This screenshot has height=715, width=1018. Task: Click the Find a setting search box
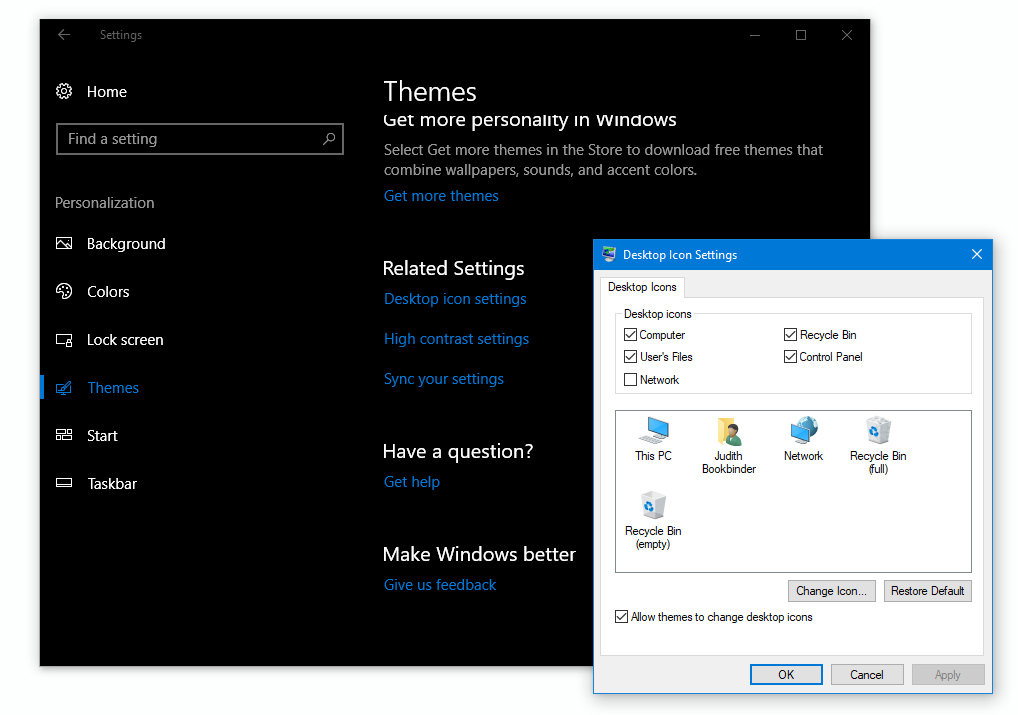click(x=199, y=139)
